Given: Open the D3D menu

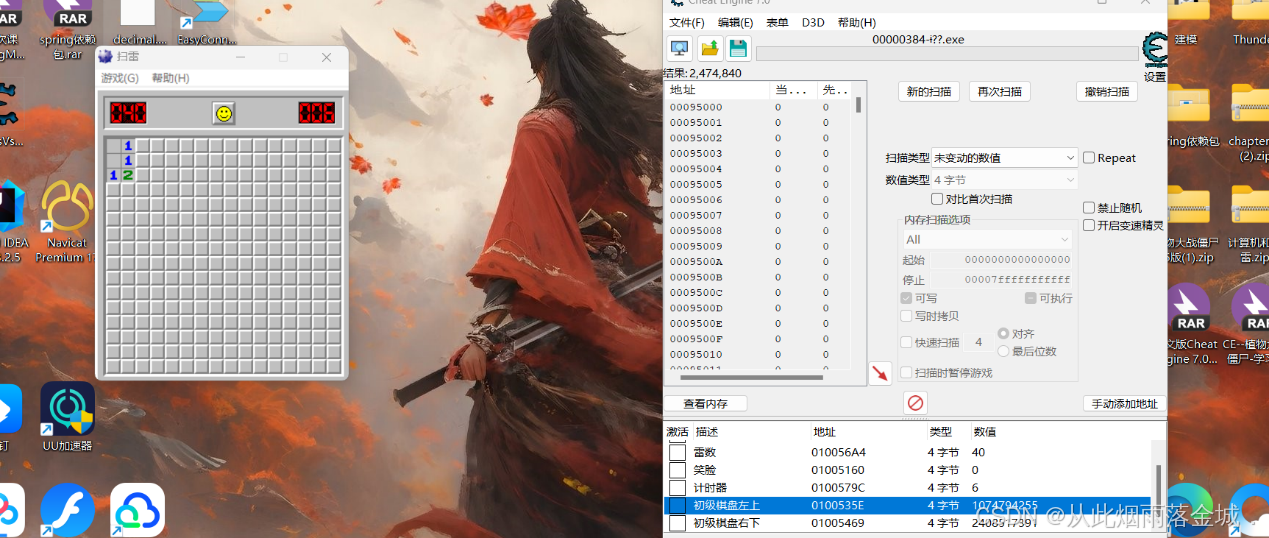Looking at the screenshot, I should (813, 22).
